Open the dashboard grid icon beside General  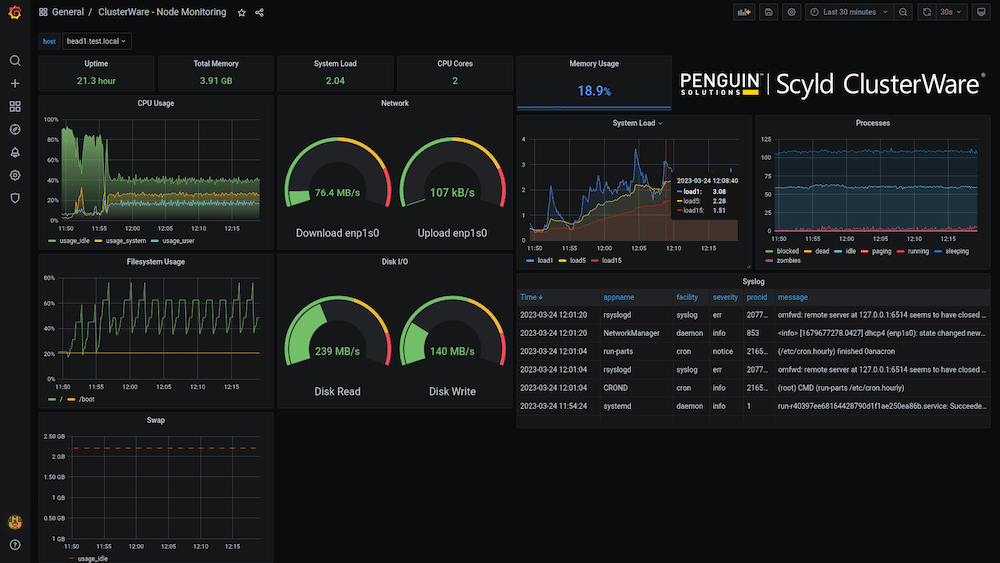43,12
